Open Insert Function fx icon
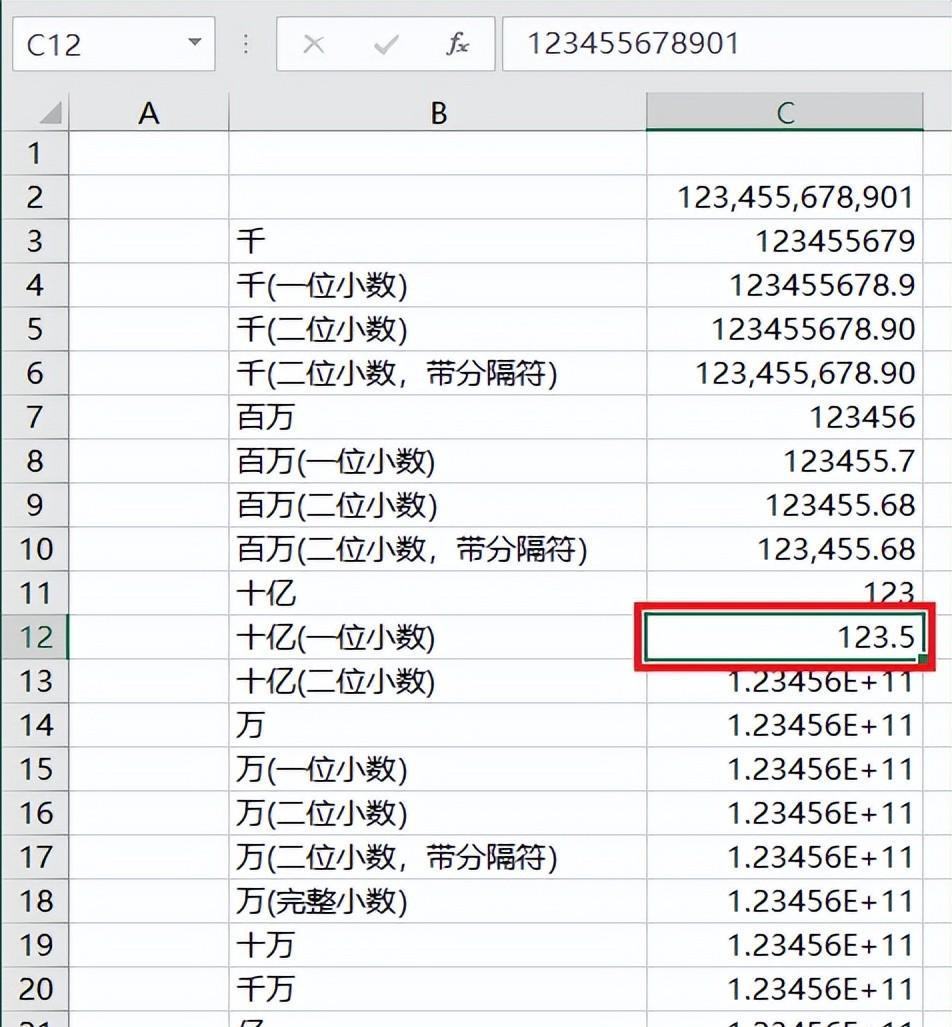This screenshot has width=952, height=1027. 457,44
